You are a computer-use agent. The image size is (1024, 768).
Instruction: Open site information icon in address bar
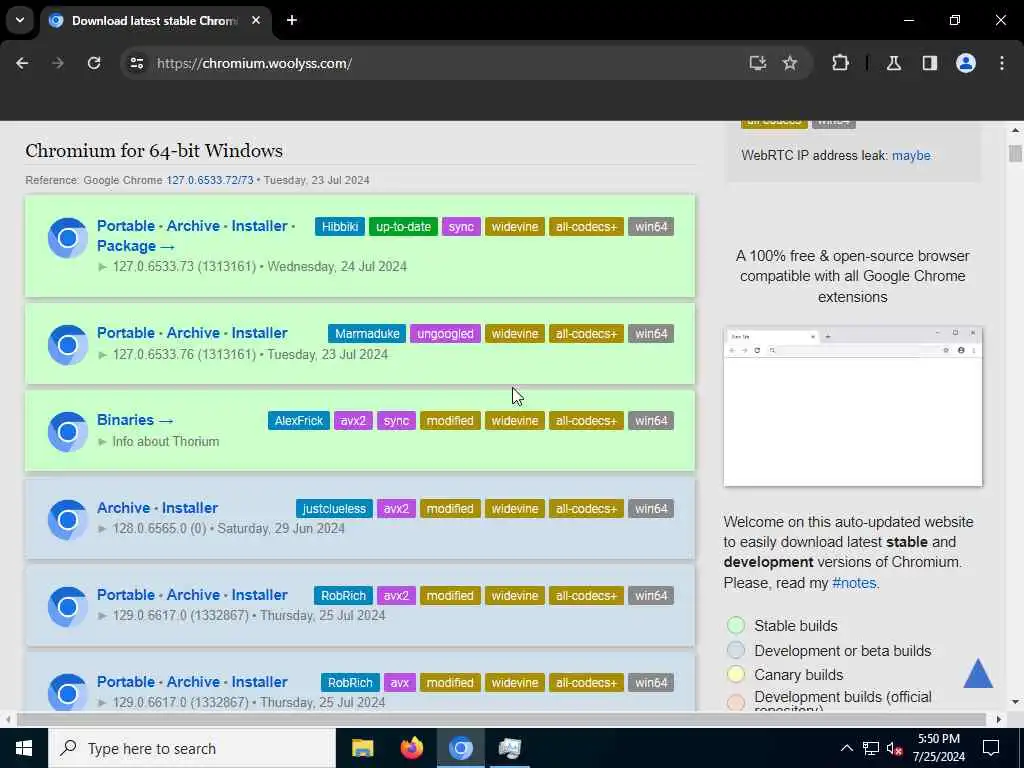click(x=136, y=63)
